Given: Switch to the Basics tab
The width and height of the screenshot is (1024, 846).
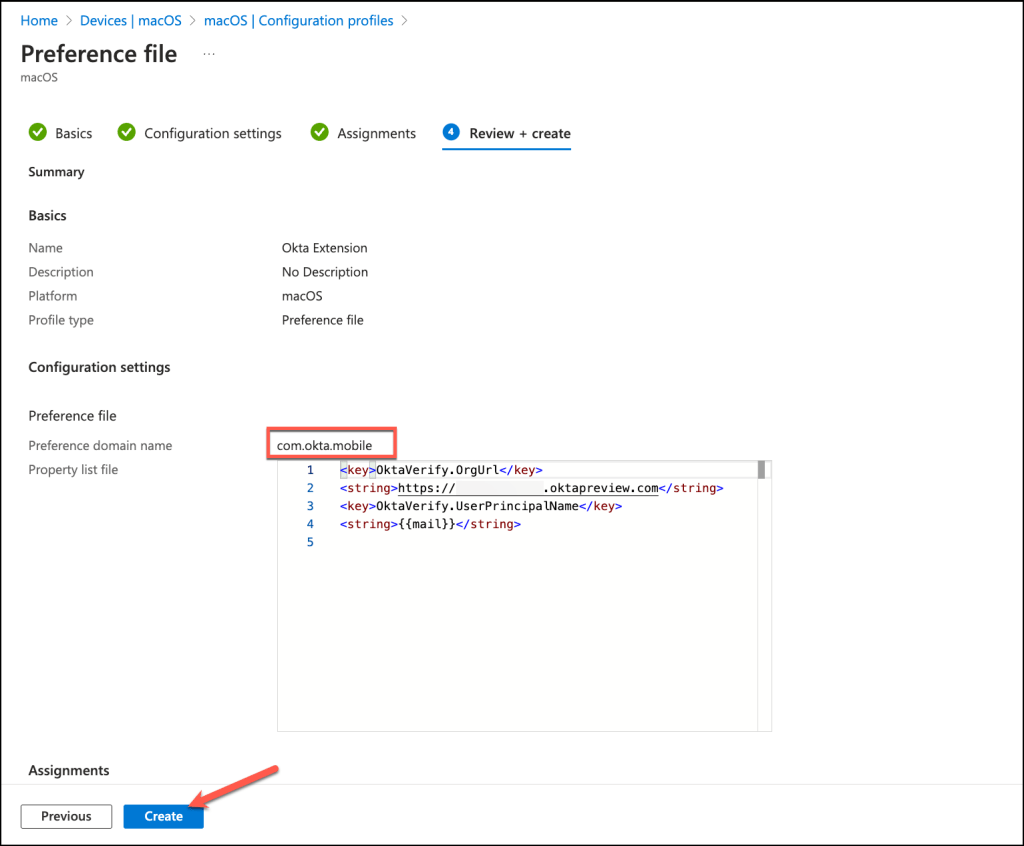Looking at the screenshot, I should (x=73, y=133).
